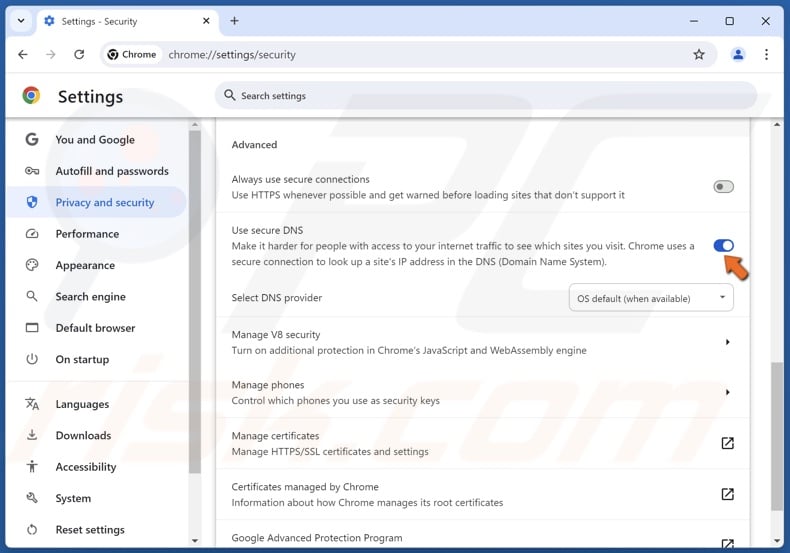Expand Manage phones arrow
Viewport: 790px width, 553px height.
pyautogui.click(x=727, y=392)
